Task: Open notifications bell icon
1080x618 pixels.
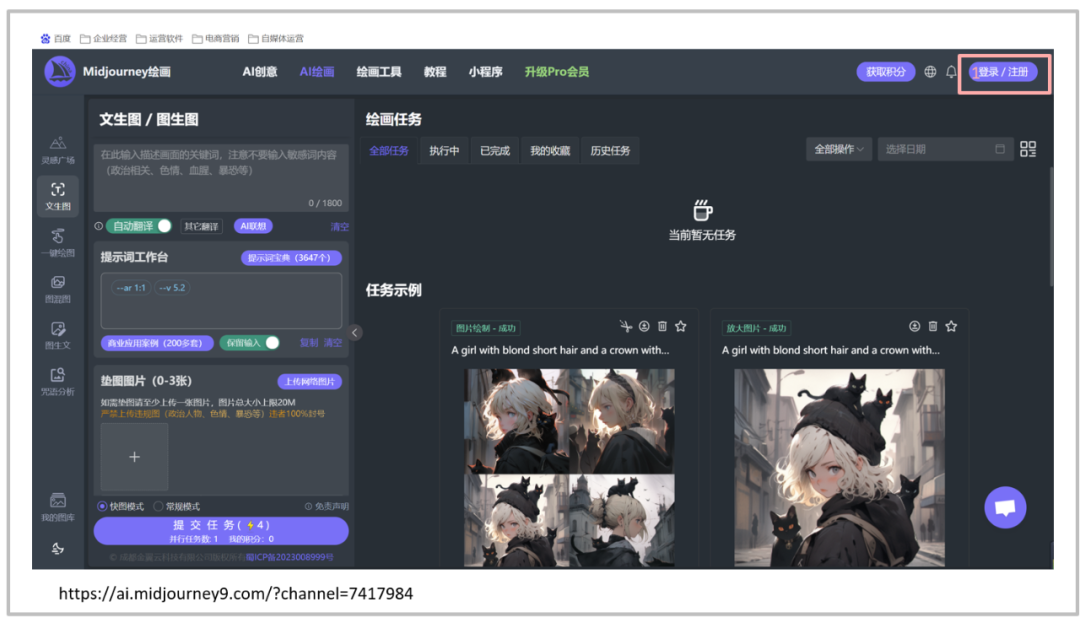Action: pyautogui.click(x=951, y=72)
